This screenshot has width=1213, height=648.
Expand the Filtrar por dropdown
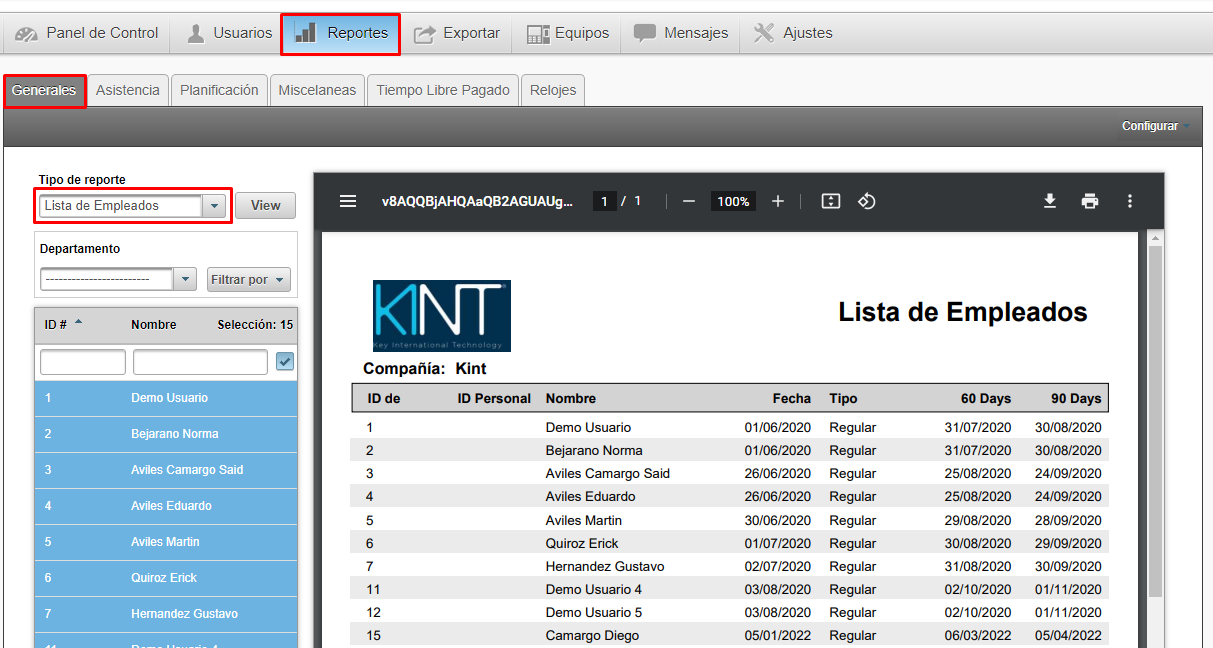coord(248,280)
